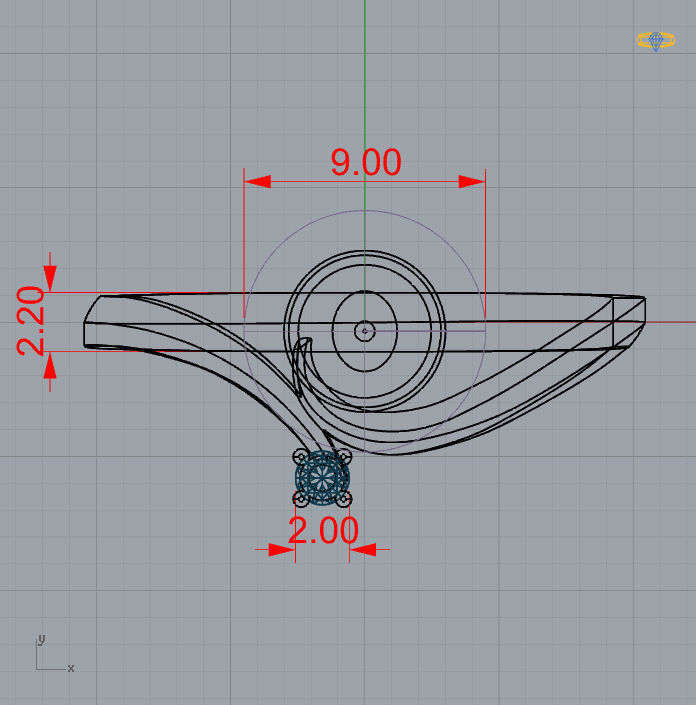Select the 9.00 dimension text

tap(366, 162)
